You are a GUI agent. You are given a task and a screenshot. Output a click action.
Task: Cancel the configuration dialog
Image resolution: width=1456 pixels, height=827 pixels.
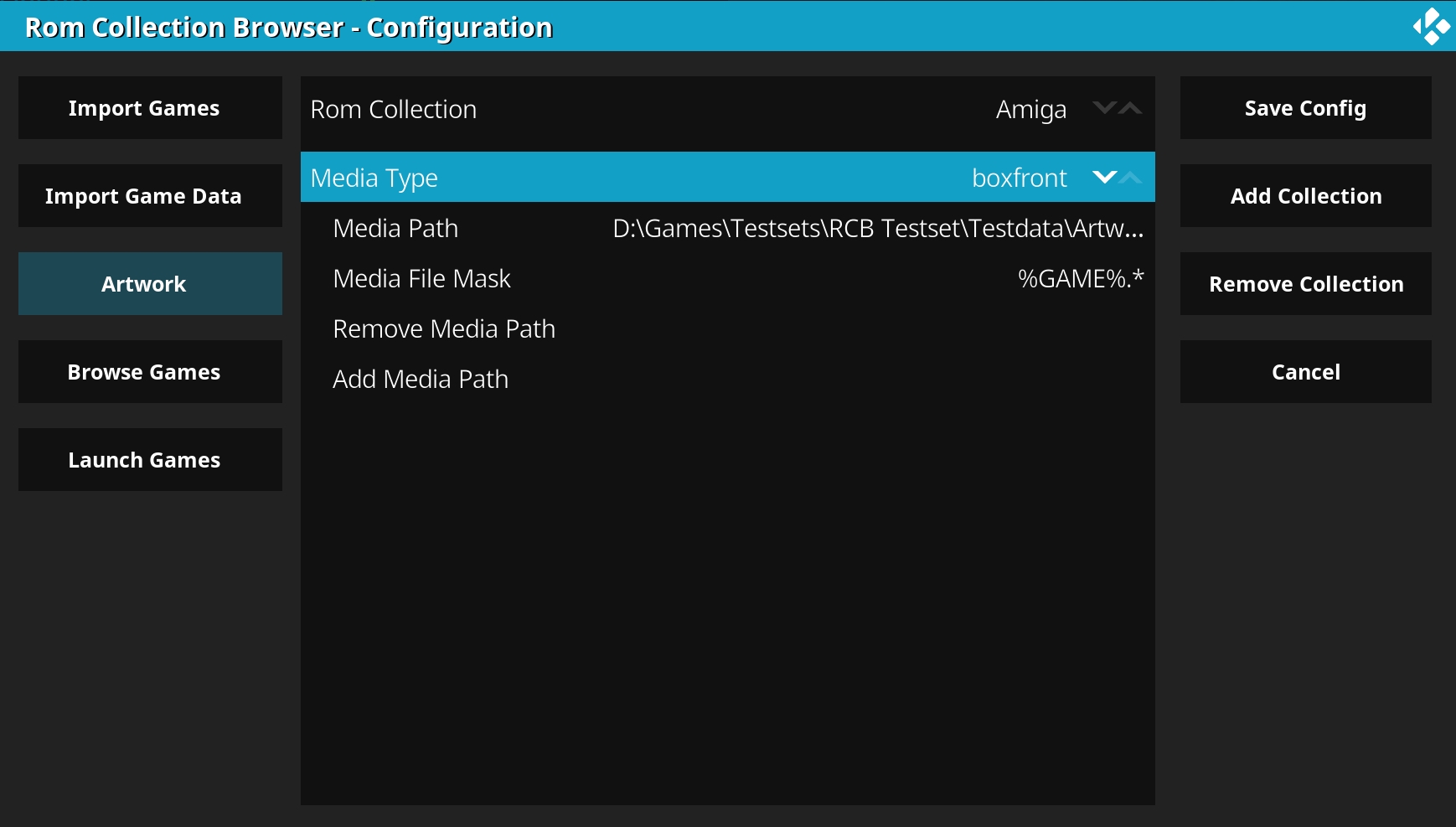pyautogui.click(x=1305, y=372)
